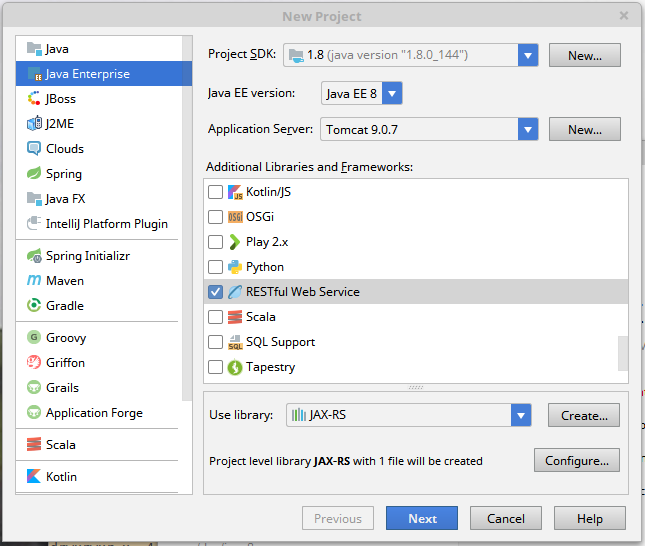
Task: Click the SQL Support icon
Action: tap(235, 342)
